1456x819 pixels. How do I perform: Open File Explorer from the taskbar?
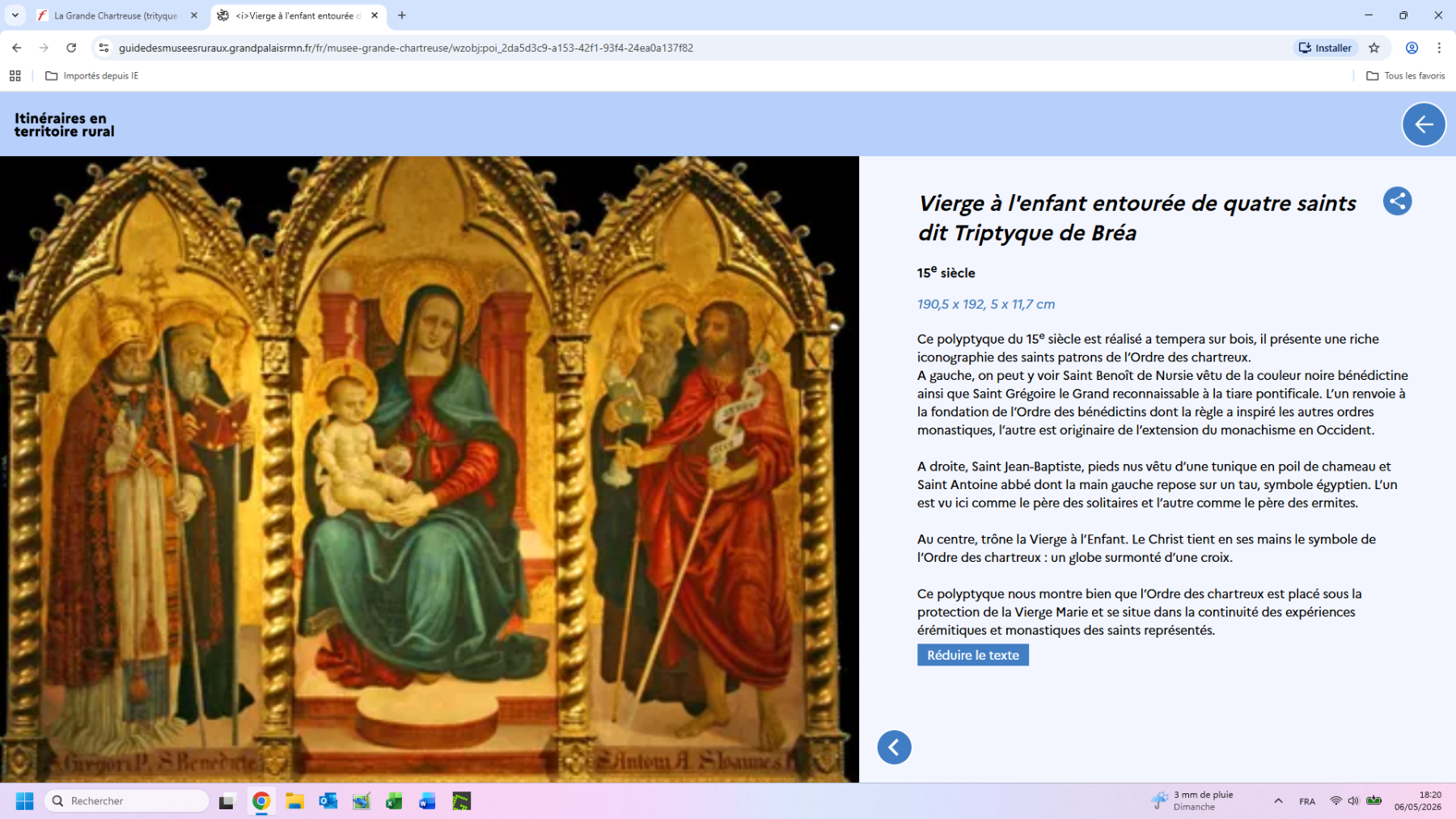[x=294, y=801]
